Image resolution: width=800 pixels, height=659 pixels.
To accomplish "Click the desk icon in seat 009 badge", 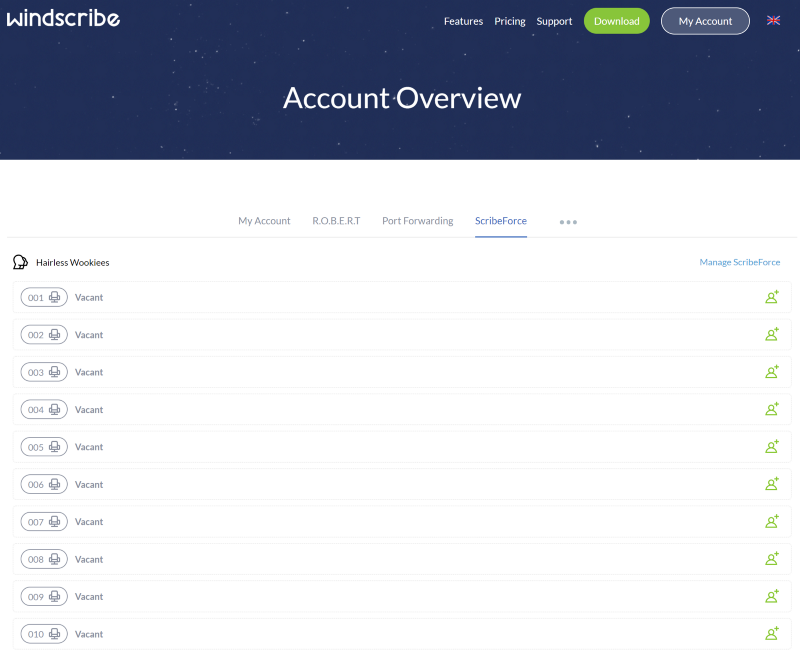I will click(x=55, y=596).
